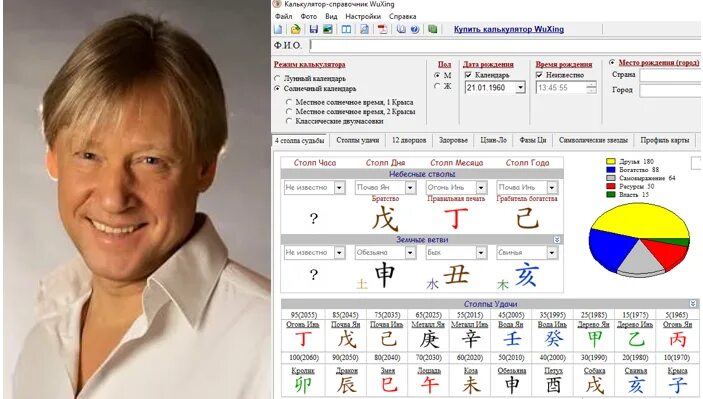Image resolution: width=703 pixels, height=399 pixels.
Task: Click the Лошадь luck branch link
Action: coord(428,370)
